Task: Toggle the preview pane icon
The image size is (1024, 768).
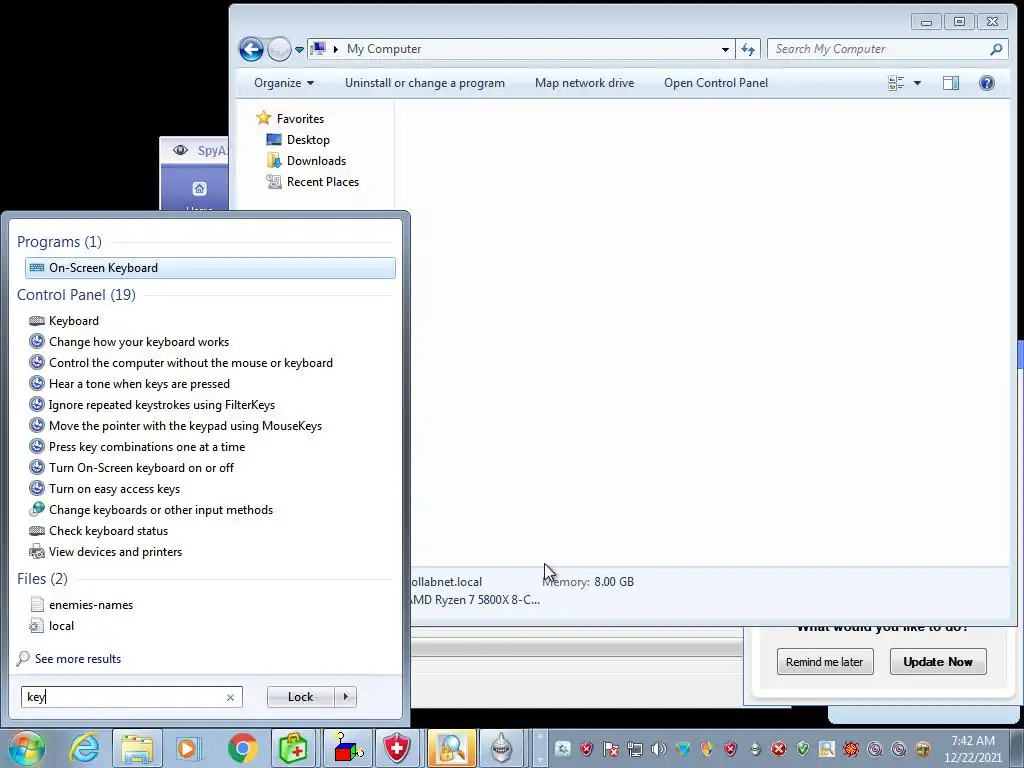Action: 951,83
